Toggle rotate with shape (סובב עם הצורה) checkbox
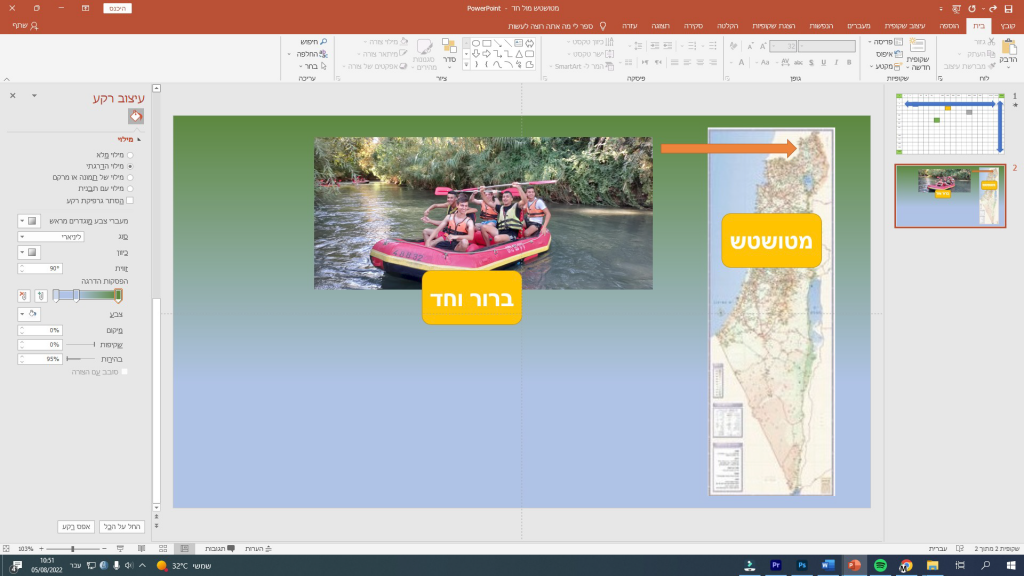 (x=125, y=372)
